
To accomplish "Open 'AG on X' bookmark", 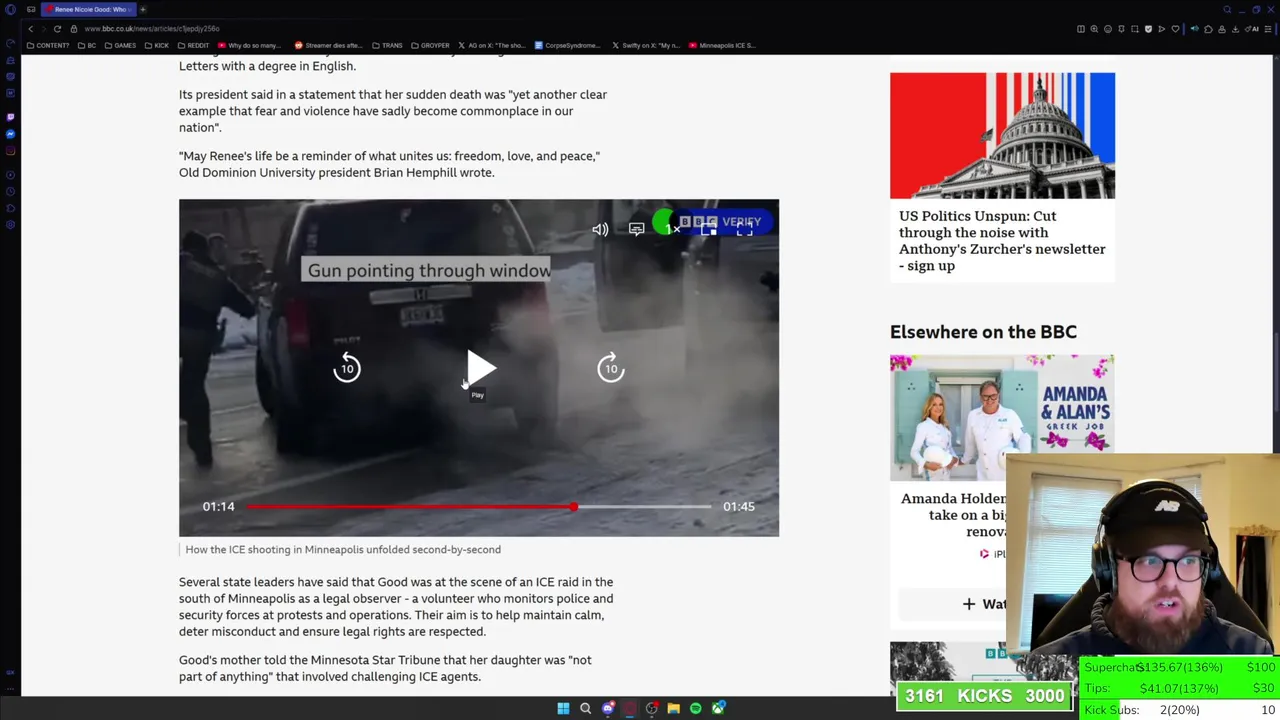I will point(491,46).
